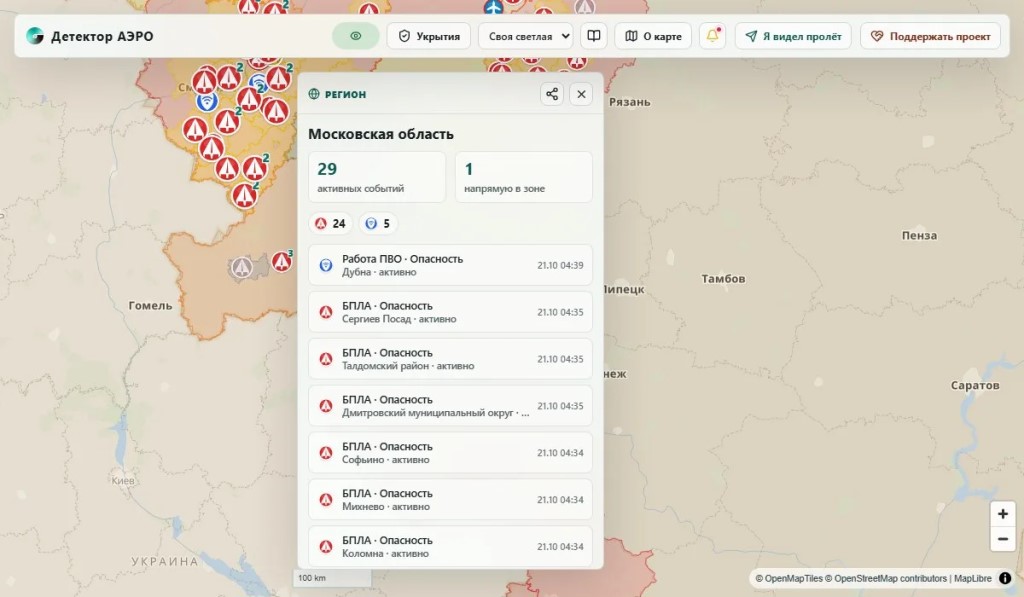Open the MapLibre attribution link

(972, 578)
